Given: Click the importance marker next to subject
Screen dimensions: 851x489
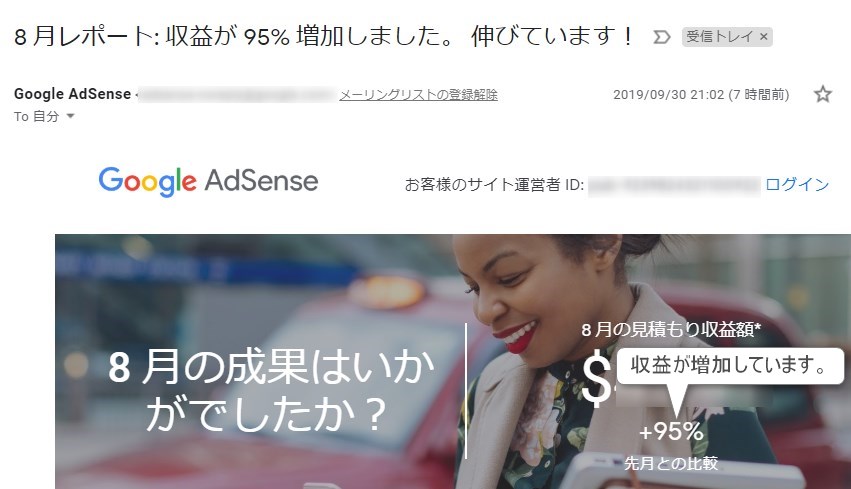Looking at the screenshot, I should click(x=662, y=37).
